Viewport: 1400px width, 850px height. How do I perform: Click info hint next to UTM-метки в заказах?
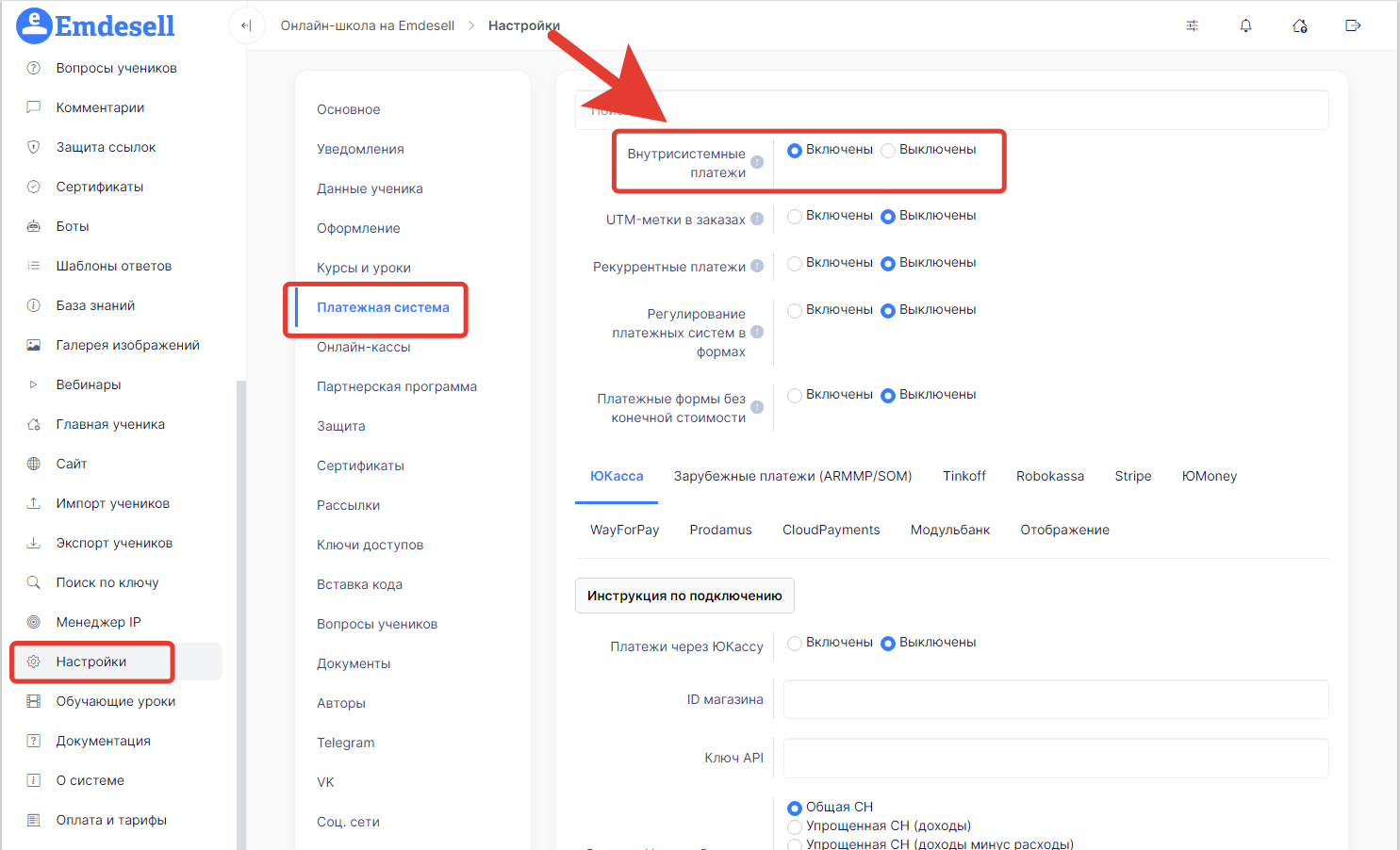[757, 219]
